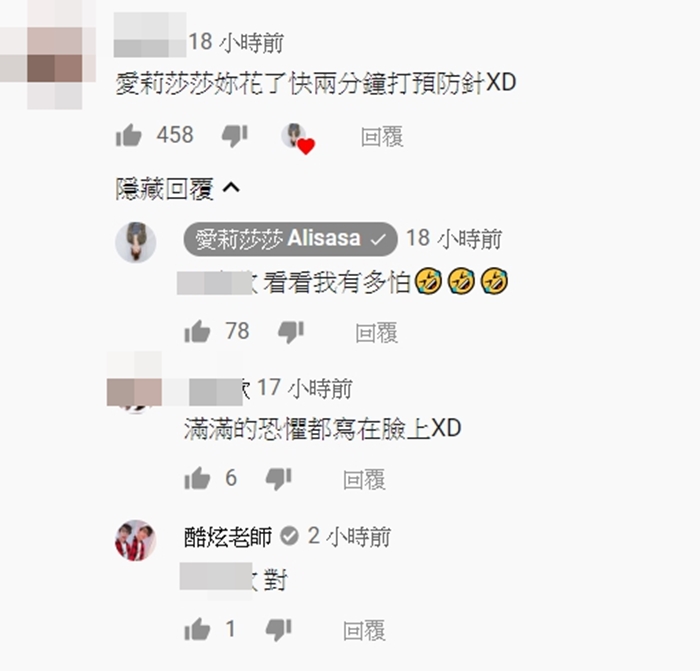Click the 2 小時前 timestamp link

(x=349, y=537)
